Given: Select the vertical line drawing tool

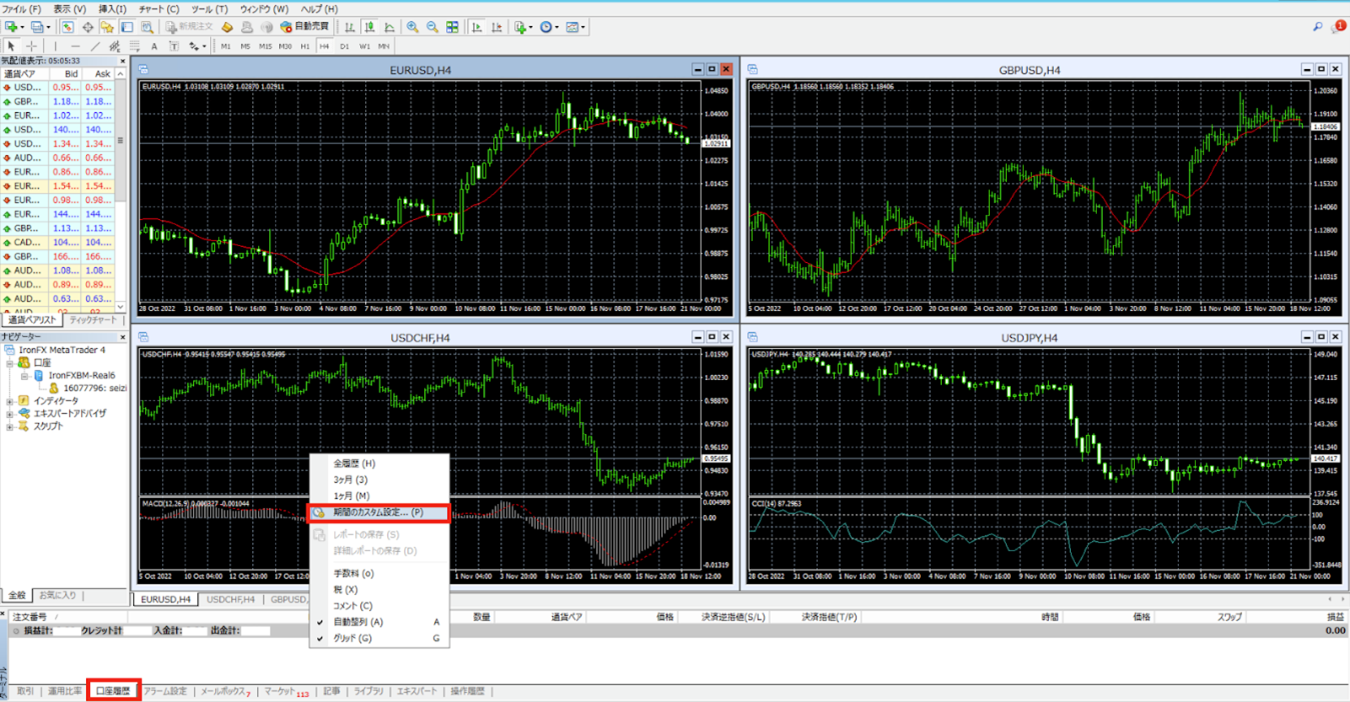Looking at the screenshot, I should 55,46.
